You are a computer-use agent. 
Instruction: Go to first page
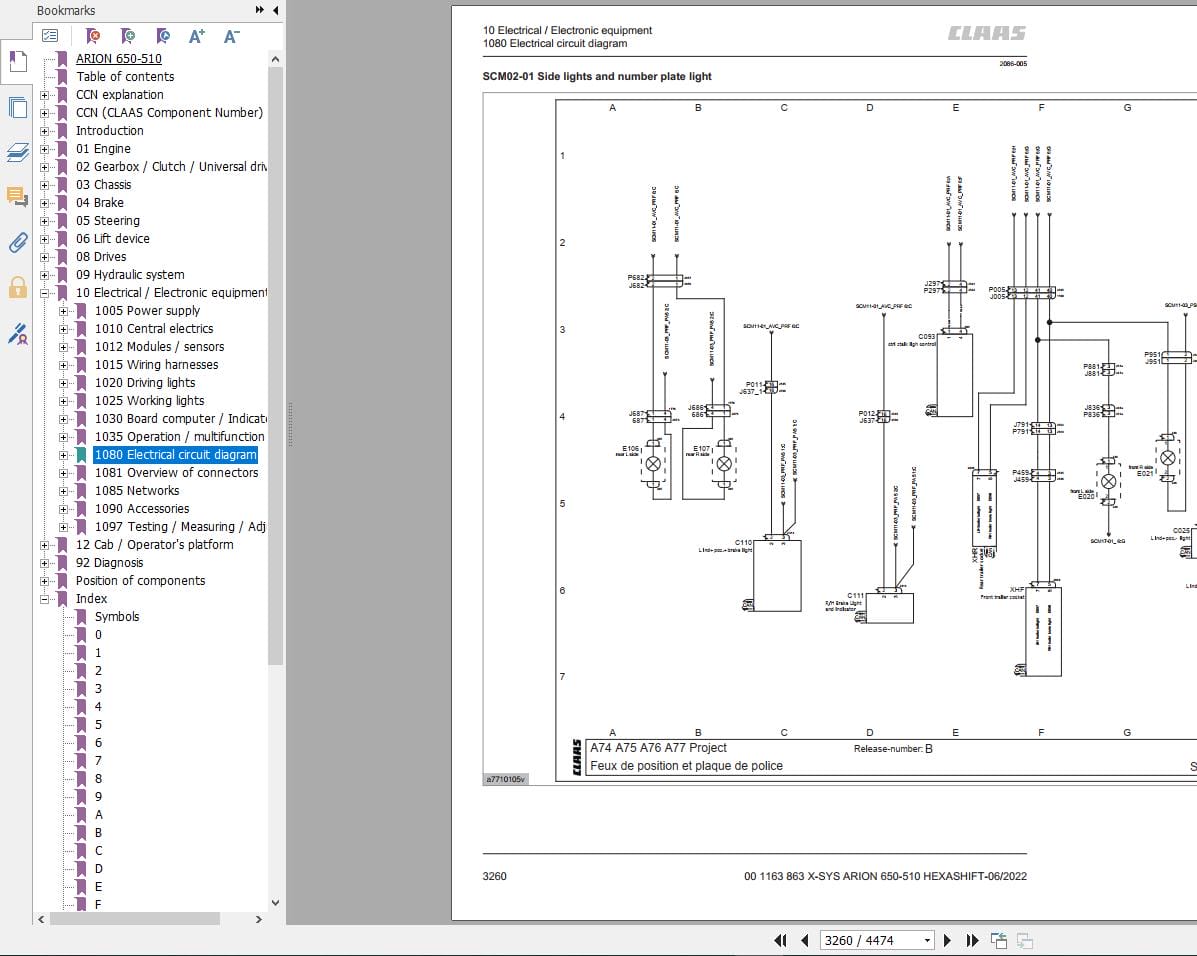click(x=780, y=941)
